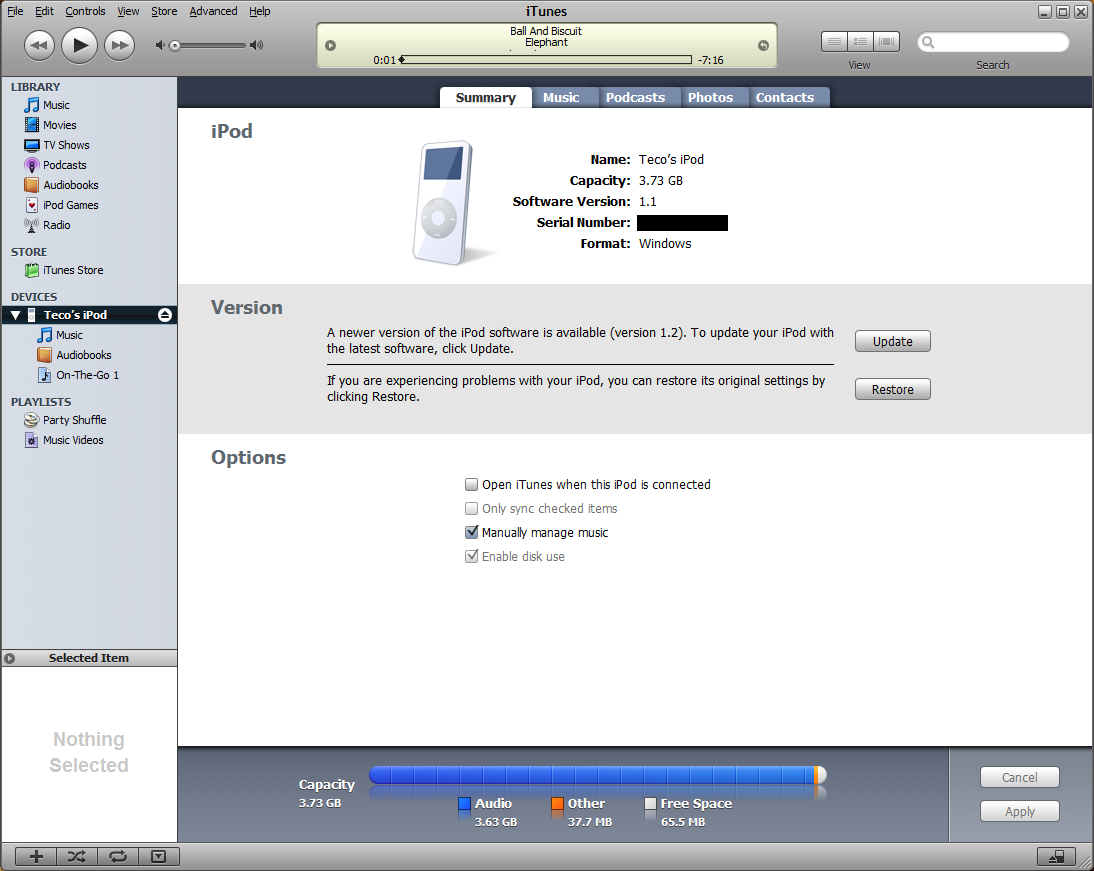The width and height of the screenshot is (1094, 871).
Task: Toggle Only sync checked items checkbox
Action: point(472,509)
